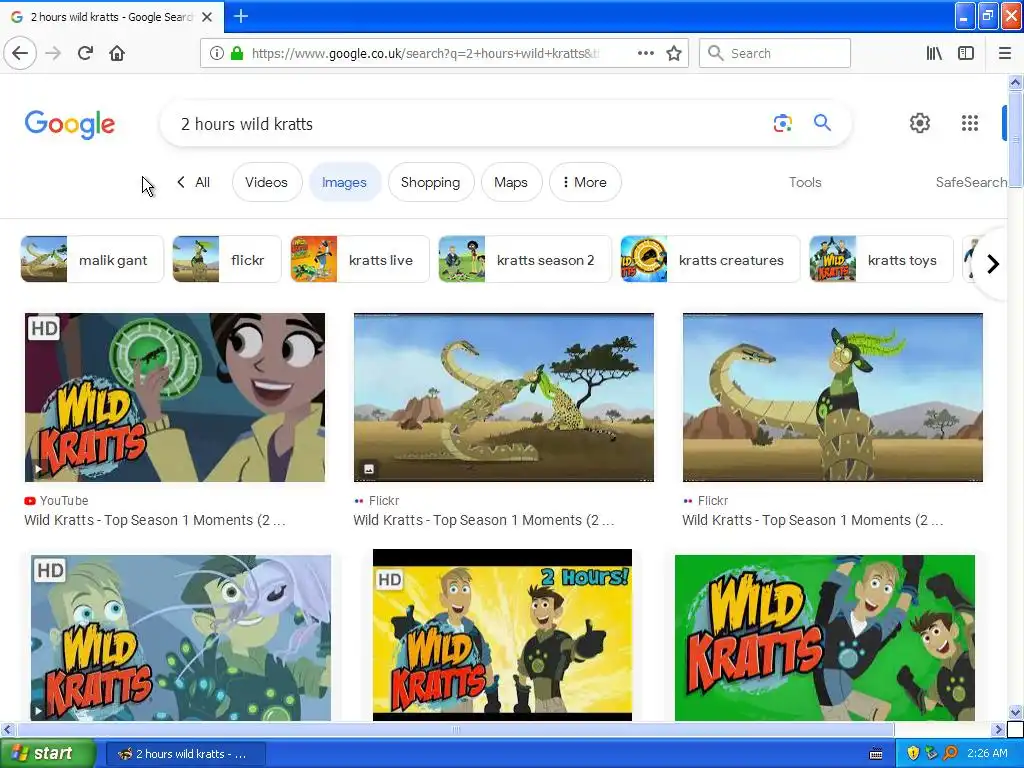This screenshot has height=768, width=1024.
Task: Open the right-hand Flickr result title link
Action: pos(813,520)
